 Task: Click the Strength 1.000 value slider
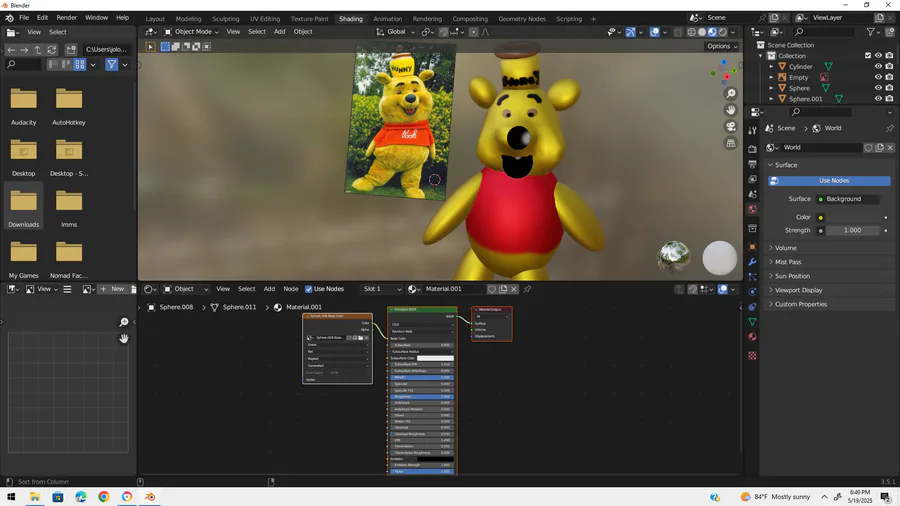(x=852, y=231)
